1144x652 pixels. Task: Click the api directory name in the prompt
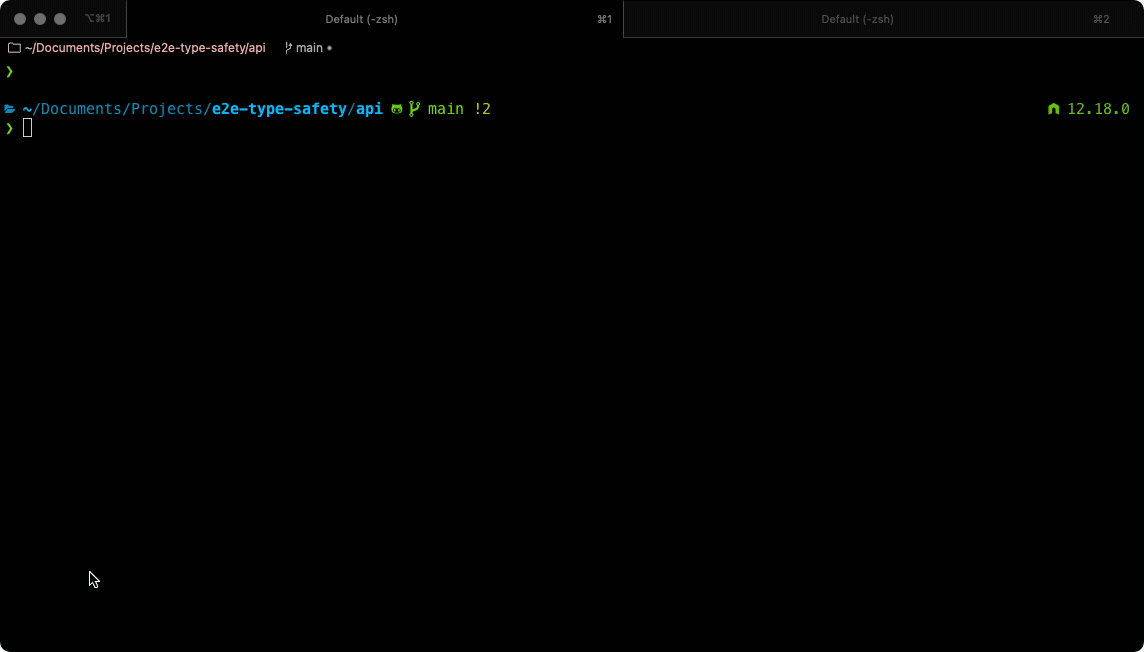(x=369, y=109)
